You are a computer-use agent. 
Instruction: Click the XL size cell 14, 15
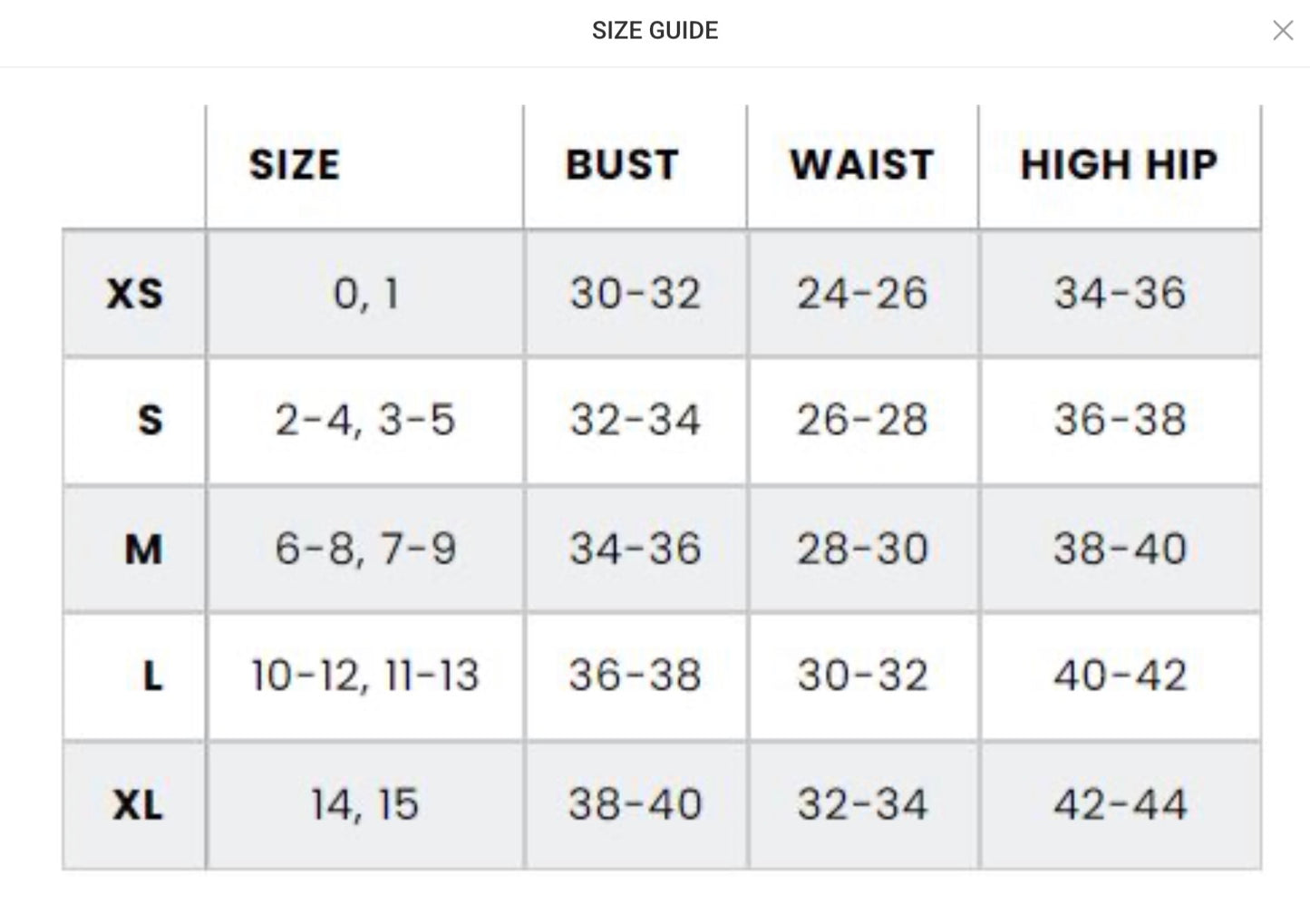364,804
